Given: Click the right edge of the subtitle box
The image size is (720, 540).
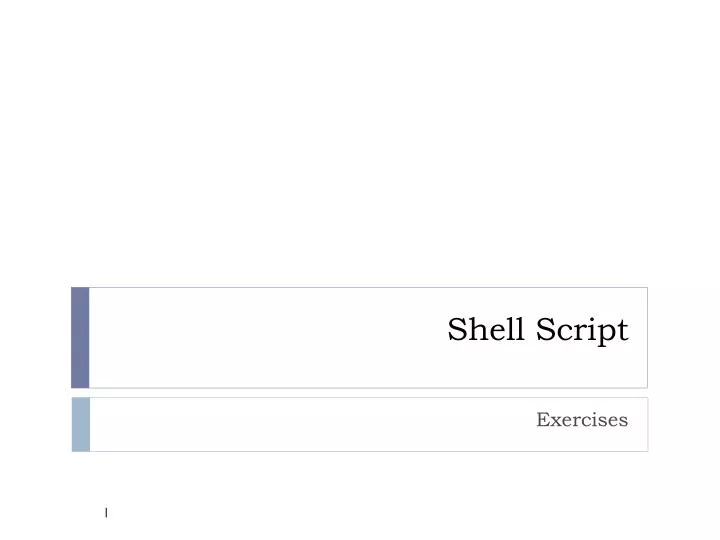Looking at the screenshot, I should coord(648,424).
